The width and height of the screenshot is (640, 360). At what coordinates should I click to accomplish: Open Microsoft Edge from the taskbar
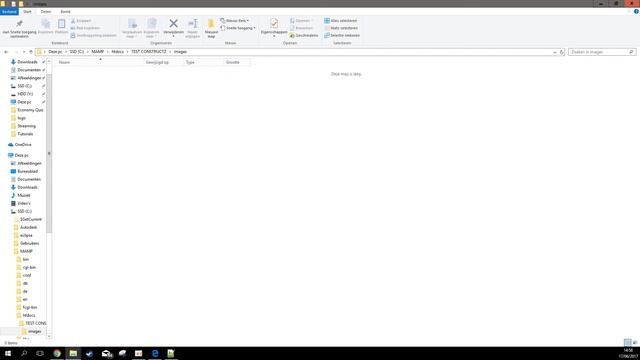click(155, 353)
